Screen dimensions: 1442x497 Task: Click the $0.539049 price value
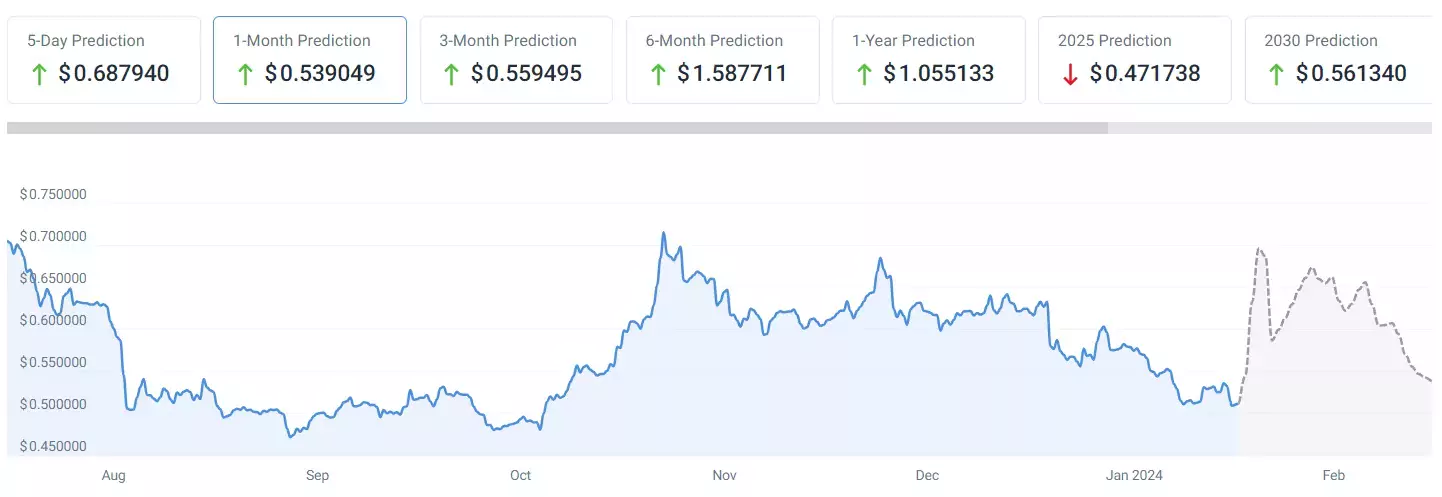[320, 74]
